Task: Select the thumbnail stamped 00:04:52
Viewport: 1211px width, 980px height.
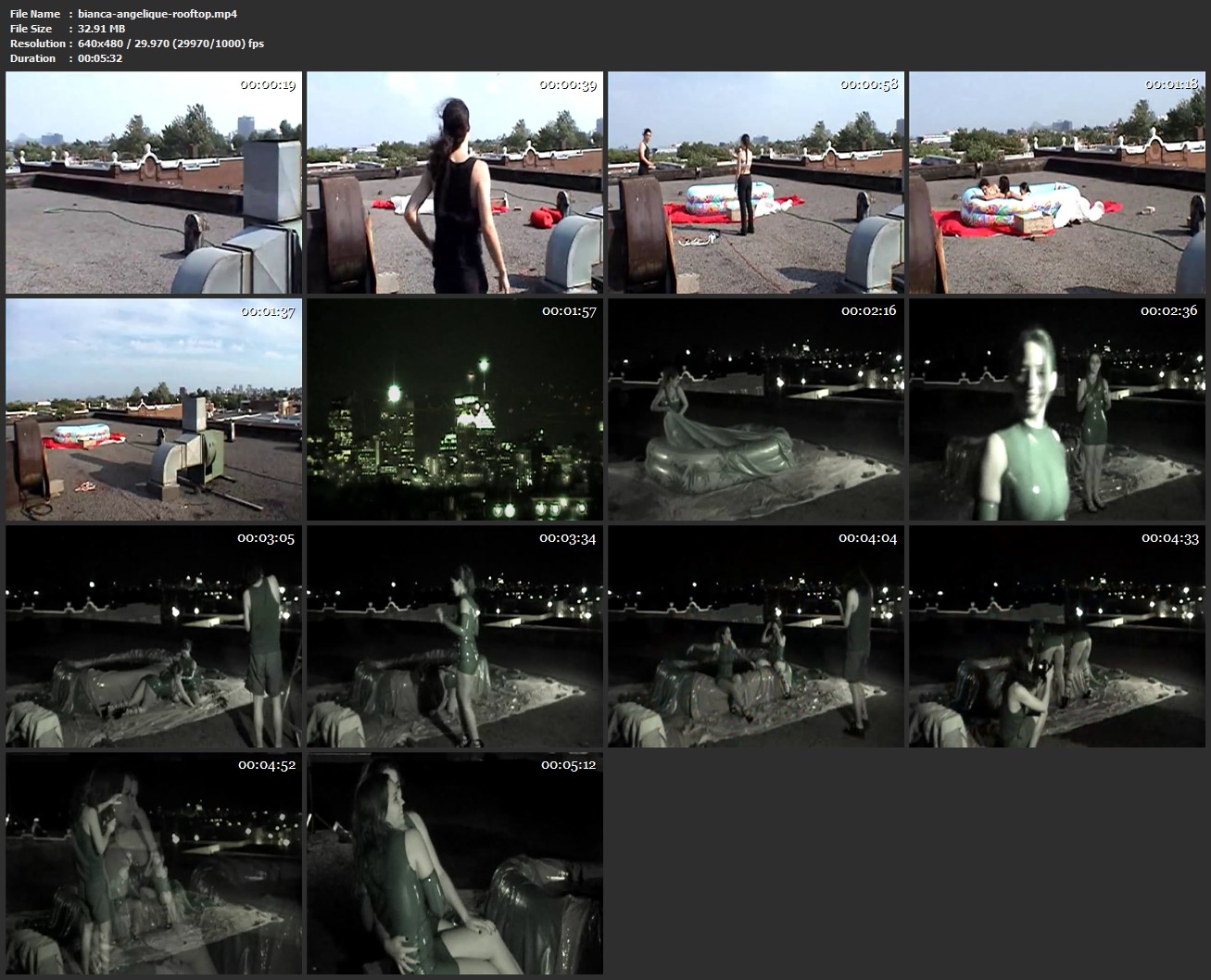Action: (x=154, y=863)
